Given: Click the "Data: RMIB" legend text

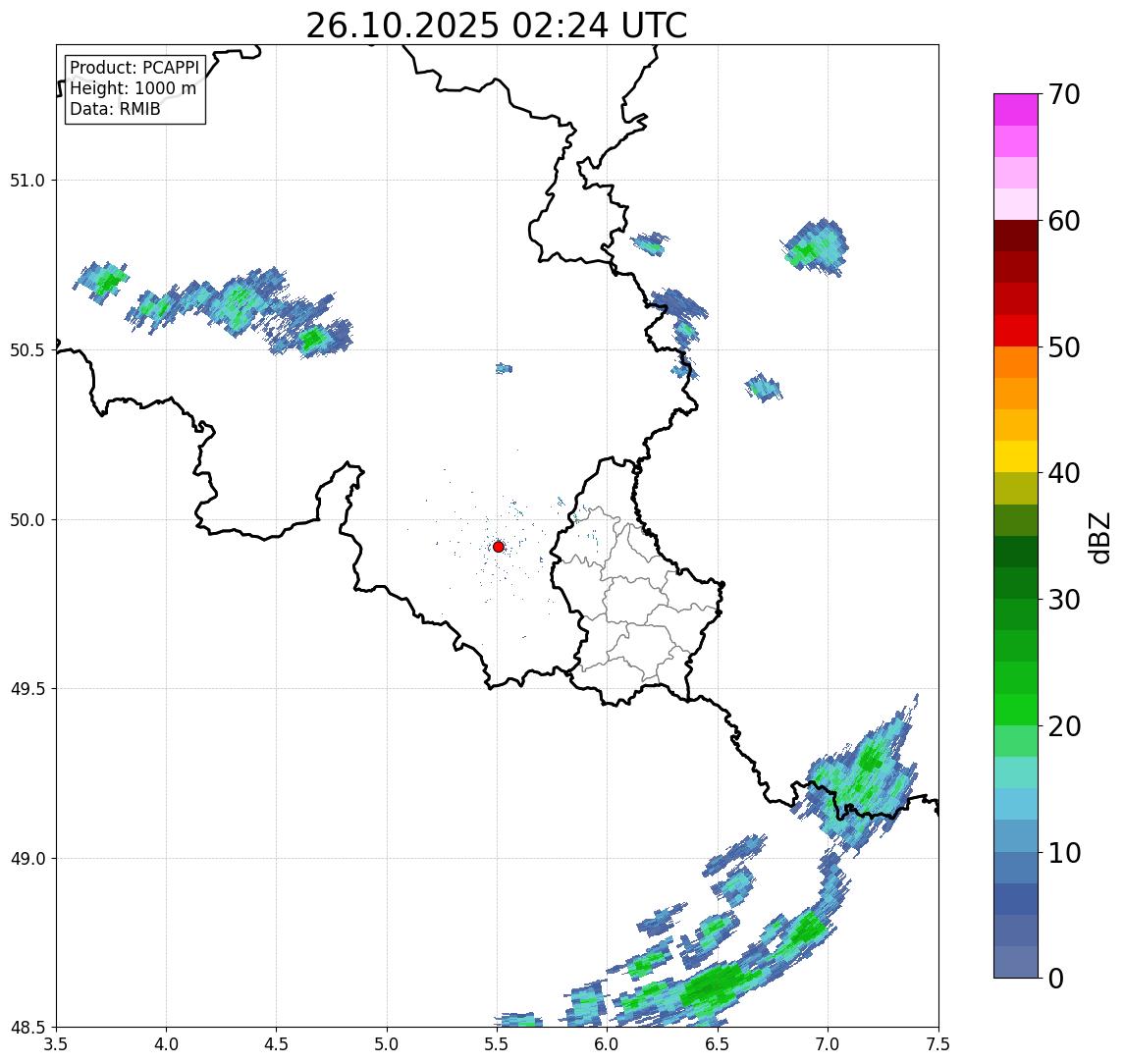Looking at the screenshot, I should click(115, 109).
